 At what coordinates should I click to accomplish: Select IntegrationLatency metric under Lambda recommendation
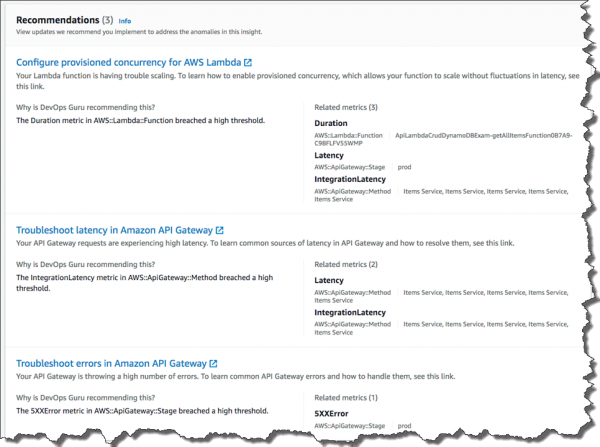click(x=350, y=179)
